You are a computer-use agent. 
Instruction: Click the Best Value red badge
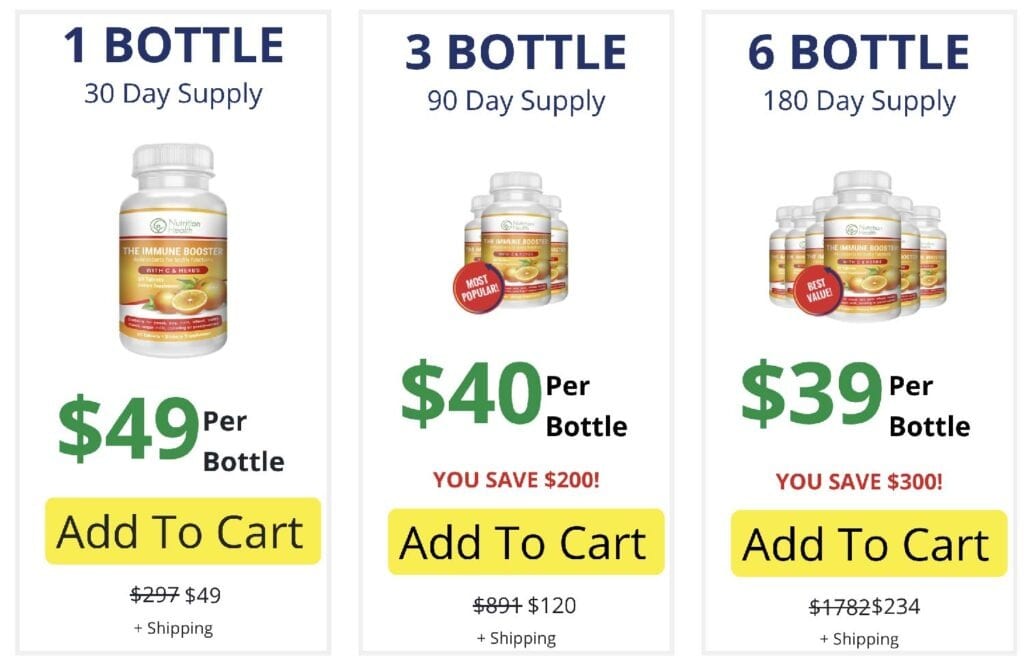click(x=819, y=289)
